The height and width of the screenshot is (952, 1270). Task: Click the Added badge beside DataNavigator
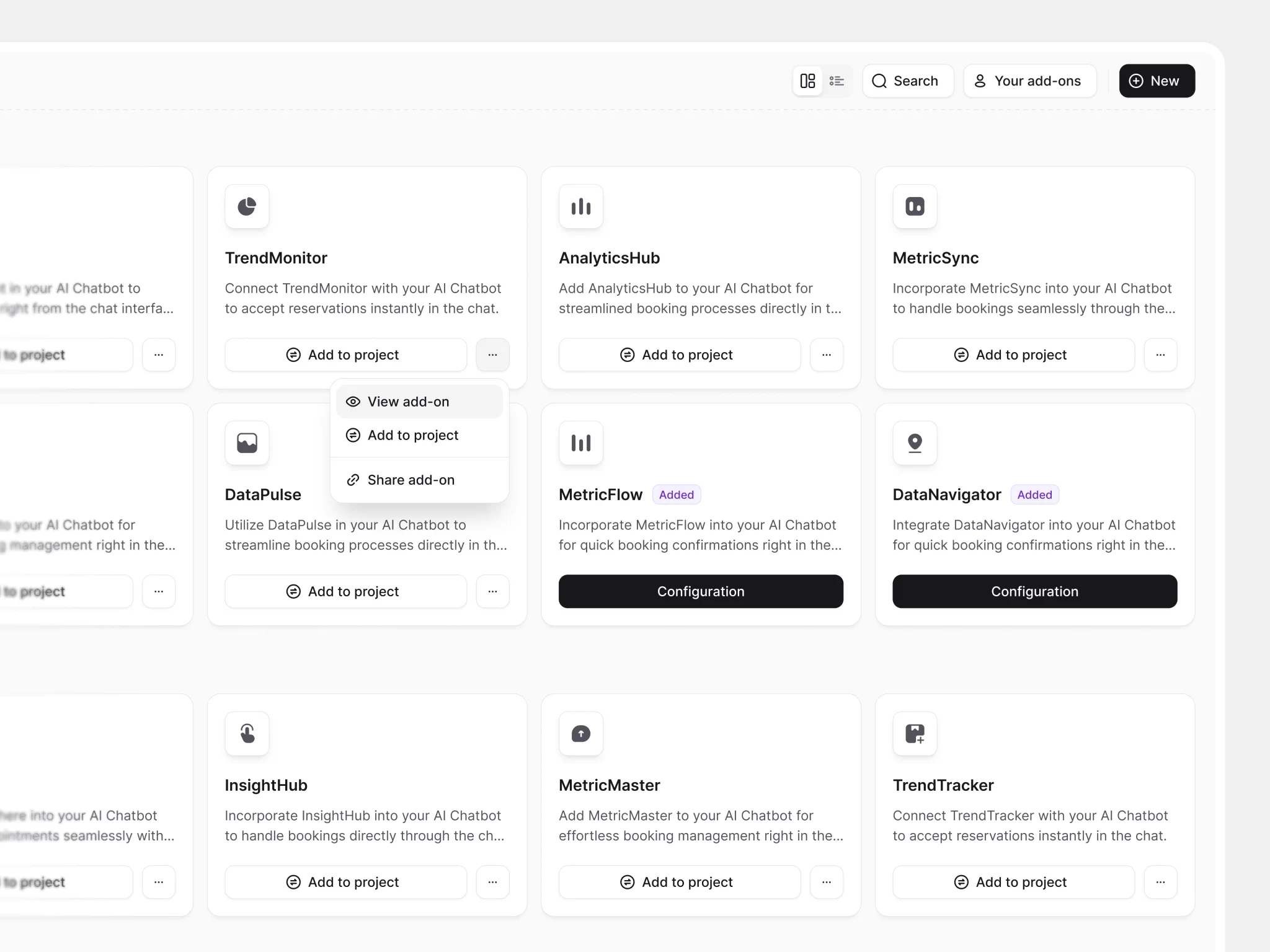(1035, 495)
